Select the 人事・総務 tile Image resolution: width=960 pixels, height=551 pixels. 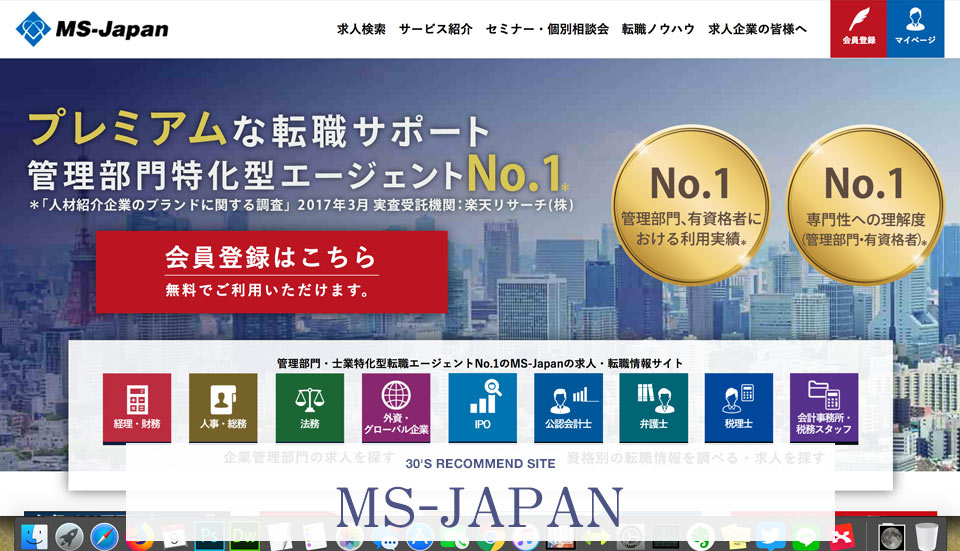click(x=223, y=408)
